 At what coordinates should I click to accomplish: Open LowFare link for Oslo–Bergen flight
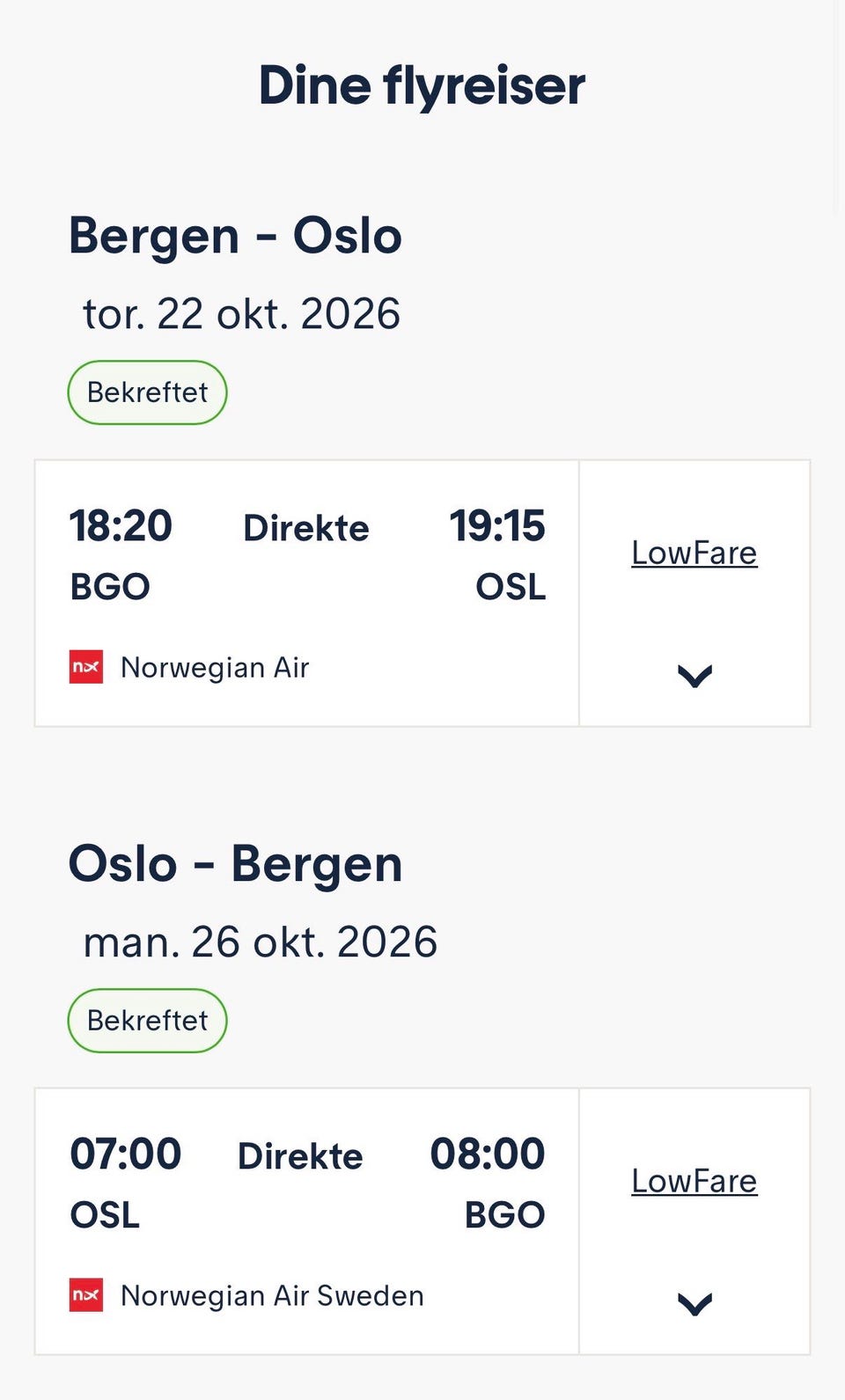(694, 1181)
